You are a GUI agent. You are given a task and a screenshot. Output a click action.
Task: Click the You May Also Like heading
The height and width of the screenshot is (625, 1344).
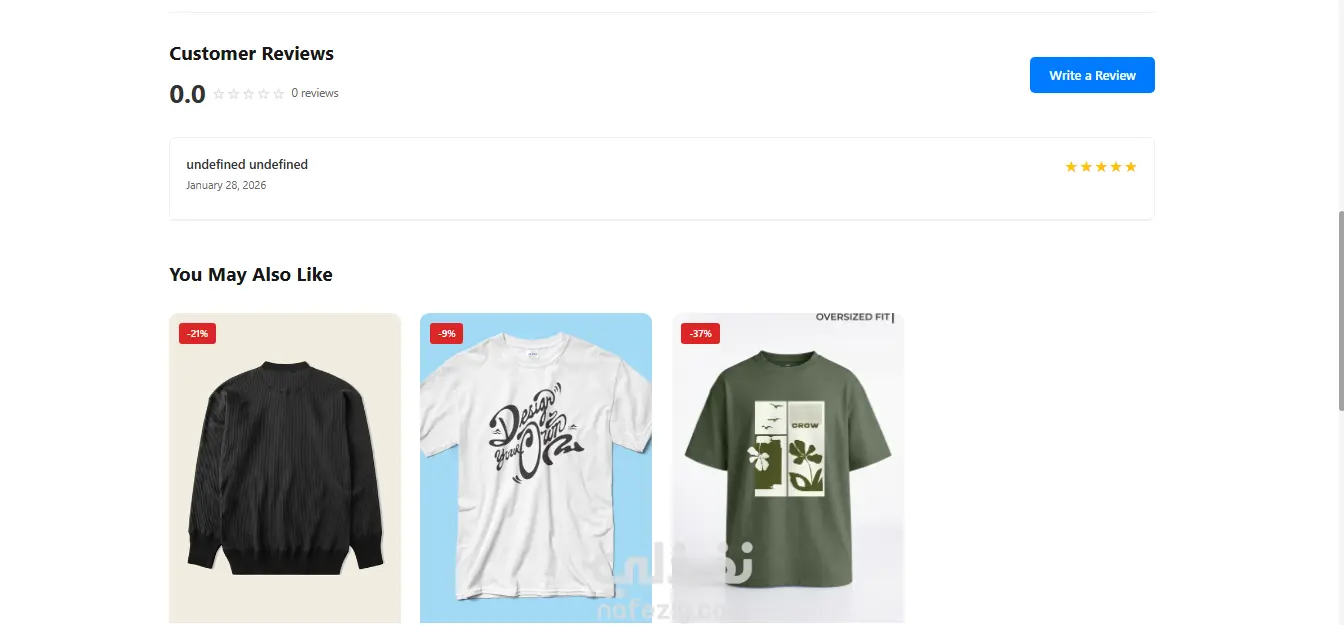(251, 274)
